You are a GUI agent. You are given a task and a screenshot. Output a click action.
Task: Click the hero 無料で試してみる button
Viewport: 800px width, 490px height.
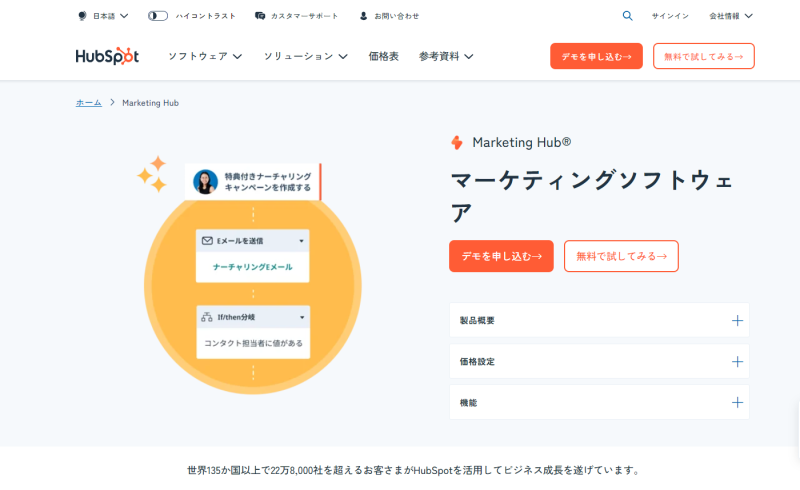tap(621, 256)
